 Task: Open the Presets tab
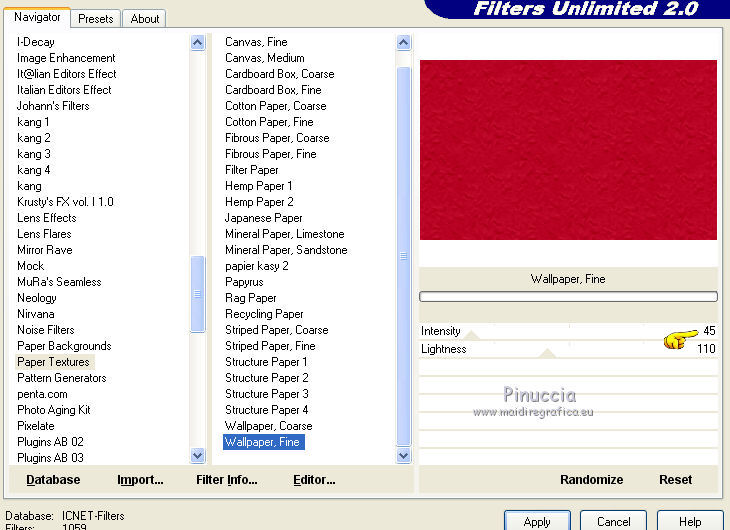click(x=95, y=19)
